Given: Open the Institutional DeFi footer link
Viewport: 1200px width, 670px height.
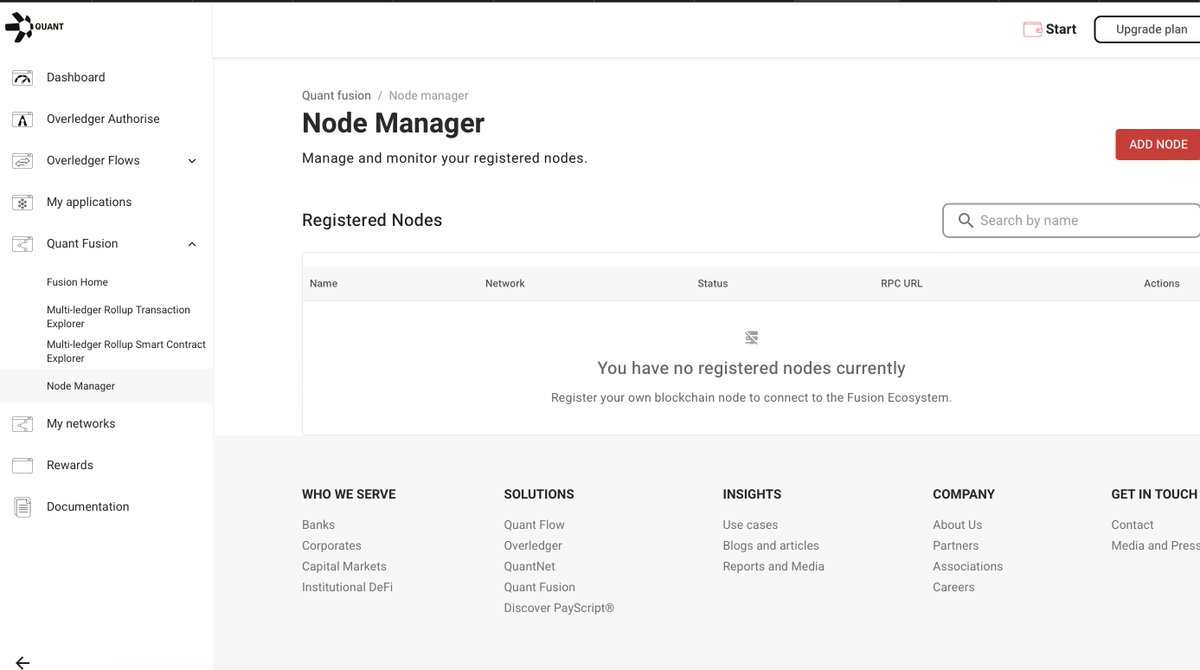Looking at the screenshot, I should (347, 588).
